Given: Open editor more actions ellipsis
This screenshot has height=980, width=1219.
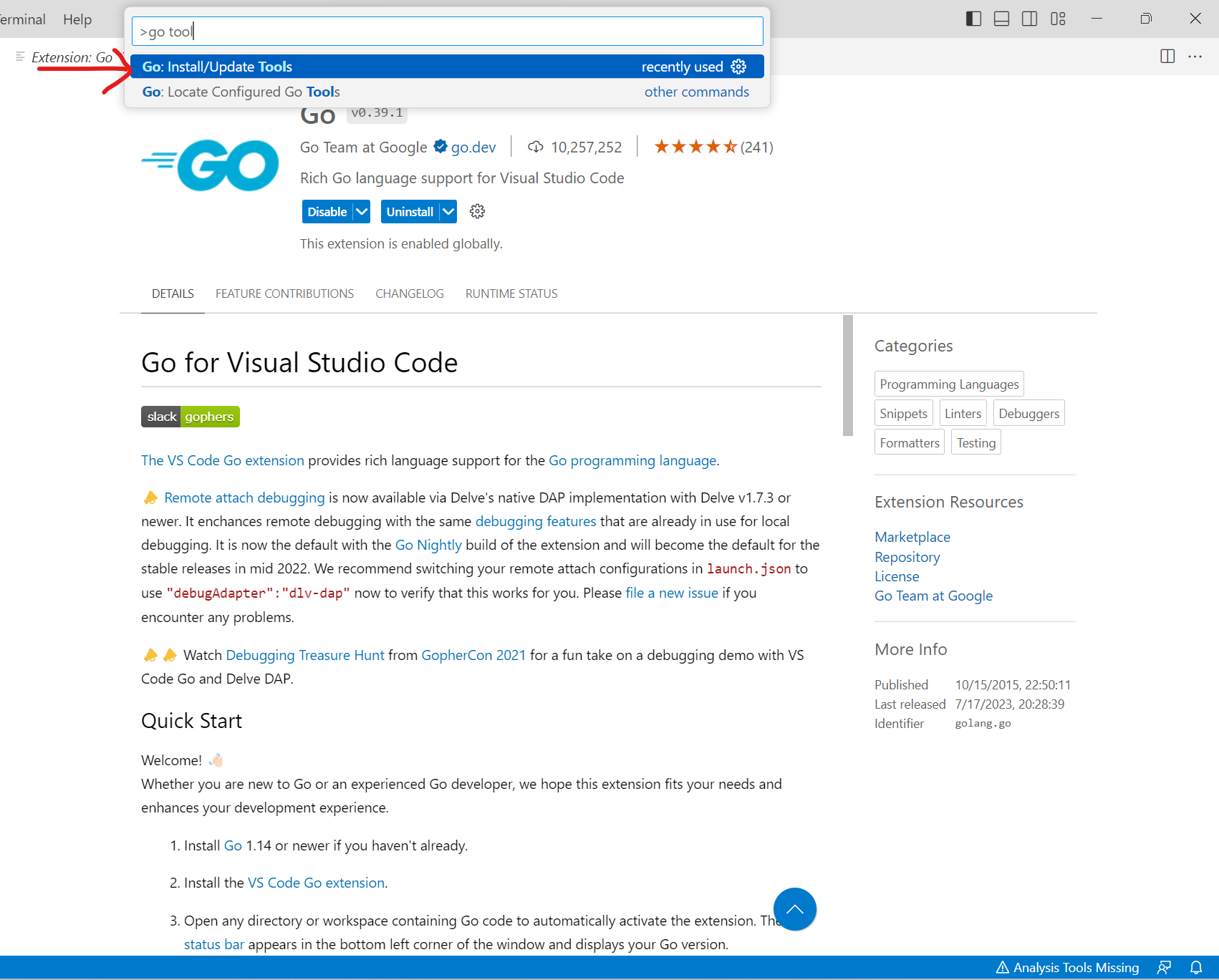Looking at the screenshot, I should pos(1195,56).
